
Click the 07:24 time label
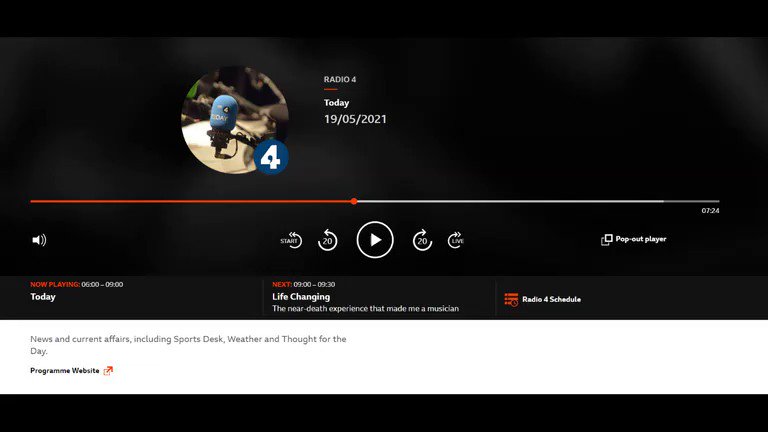coord(710,211)
